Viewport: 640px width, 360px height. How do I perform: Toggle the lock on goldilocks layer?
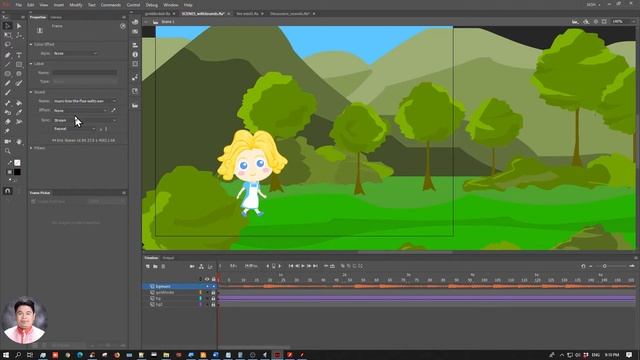coord(213,293)
